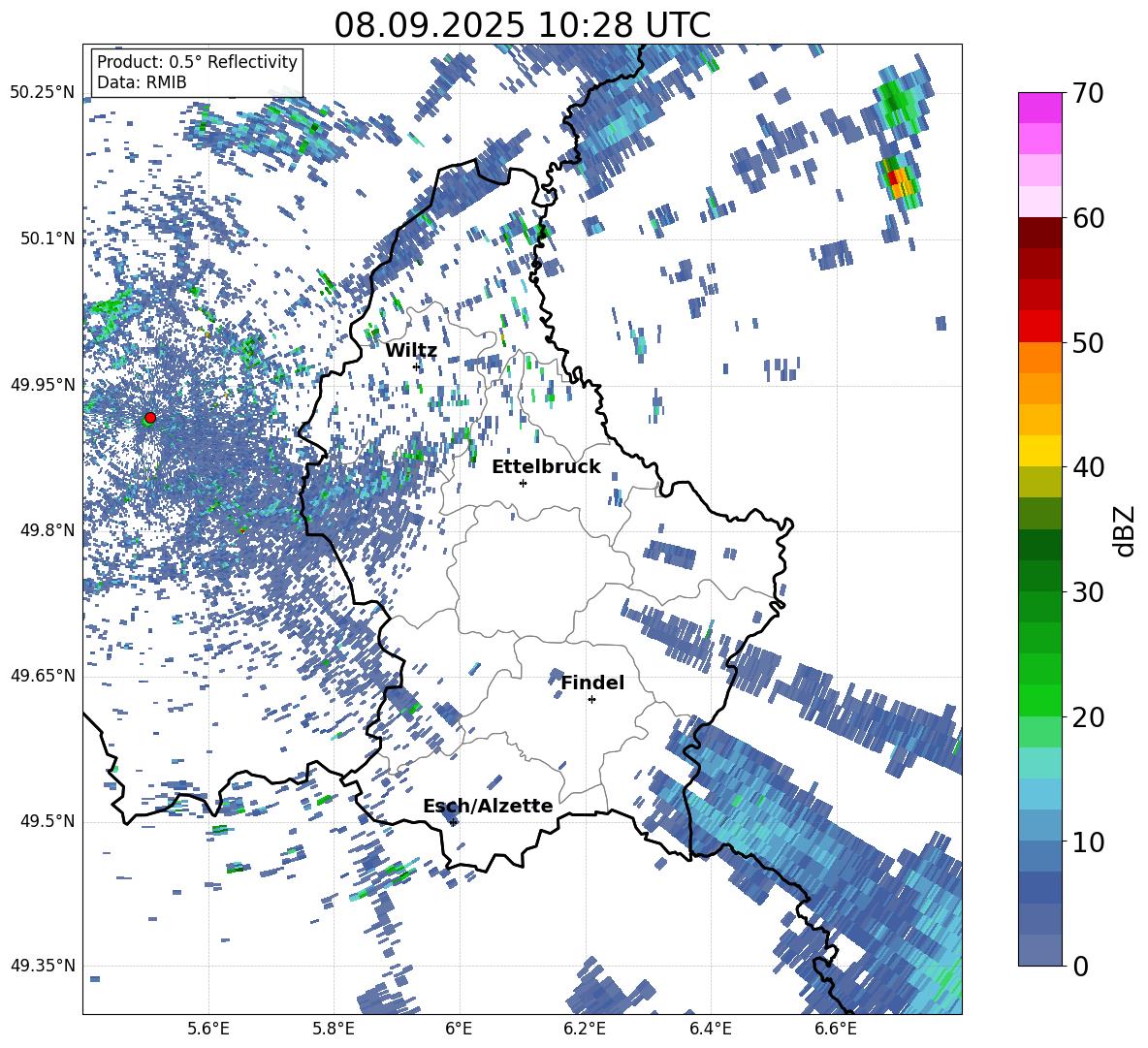Click the Esch/Alzette city label
Viewport: 1148px width, 1048px height.
(488, 806)
